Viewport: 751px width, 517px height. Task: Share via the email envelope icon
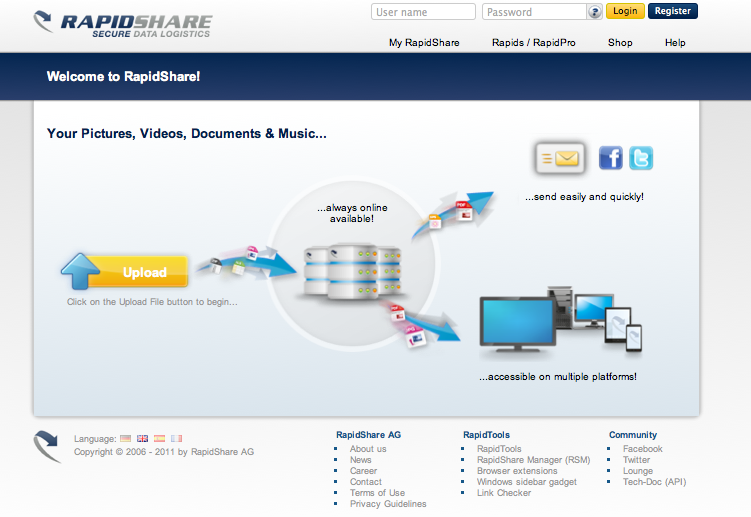click(x=560, y=158)
